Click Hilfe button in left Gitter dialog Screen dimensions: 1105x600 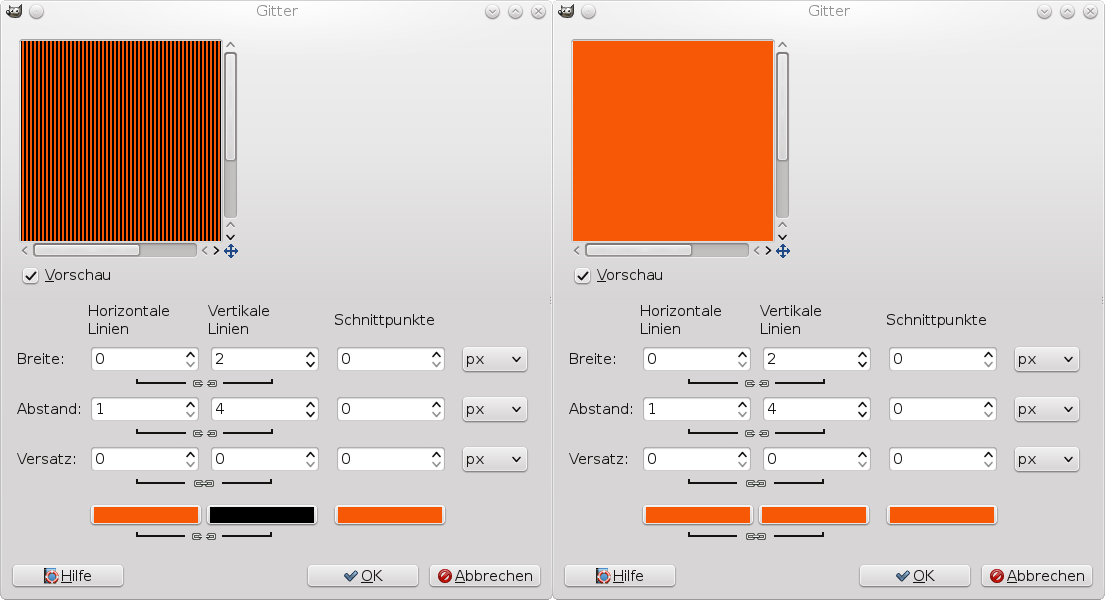click(x=68, y=576)
